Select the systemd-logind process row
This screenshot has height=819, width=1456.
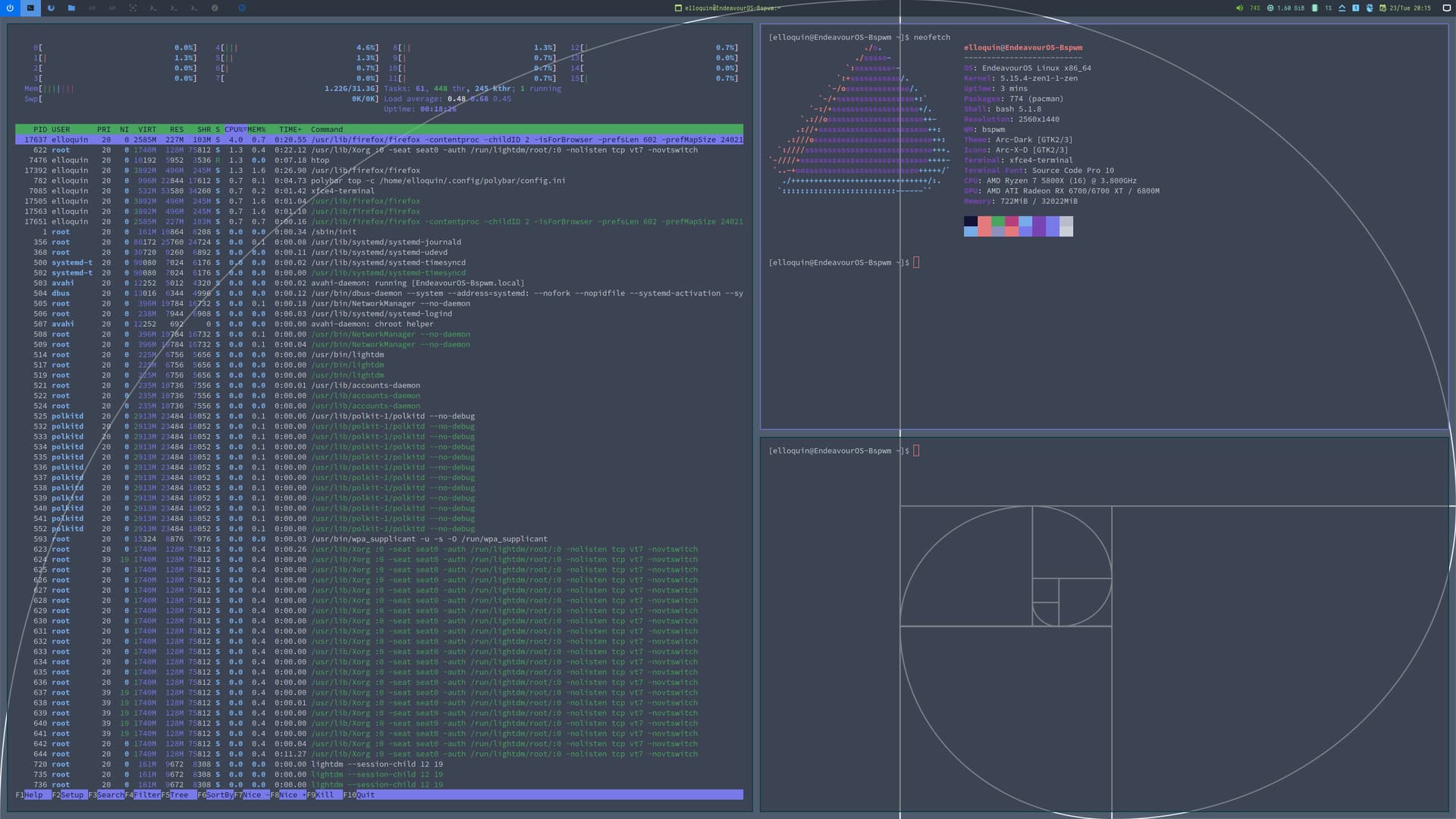pos(379,314)
